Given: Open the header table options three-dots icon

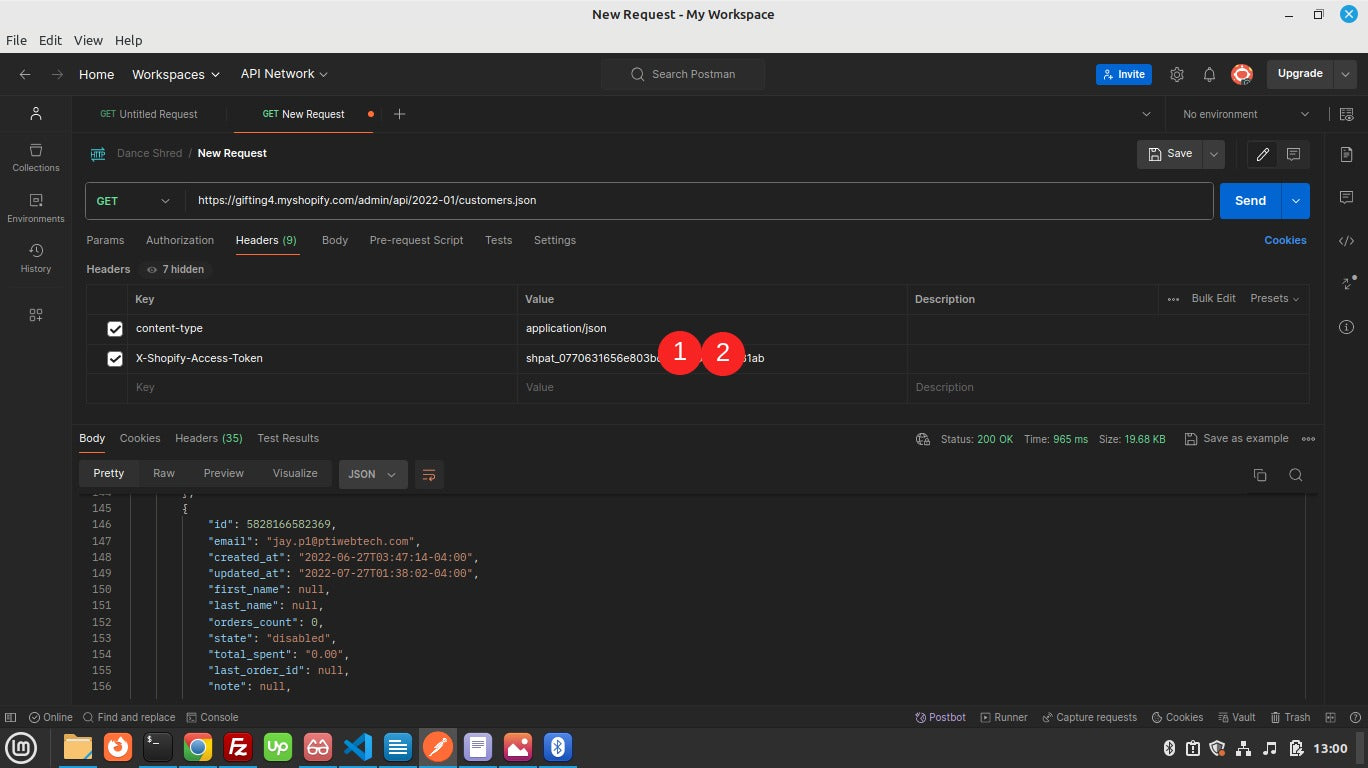Looking at the screenshot, I should pyautogui.click(x=1173, y=299).
